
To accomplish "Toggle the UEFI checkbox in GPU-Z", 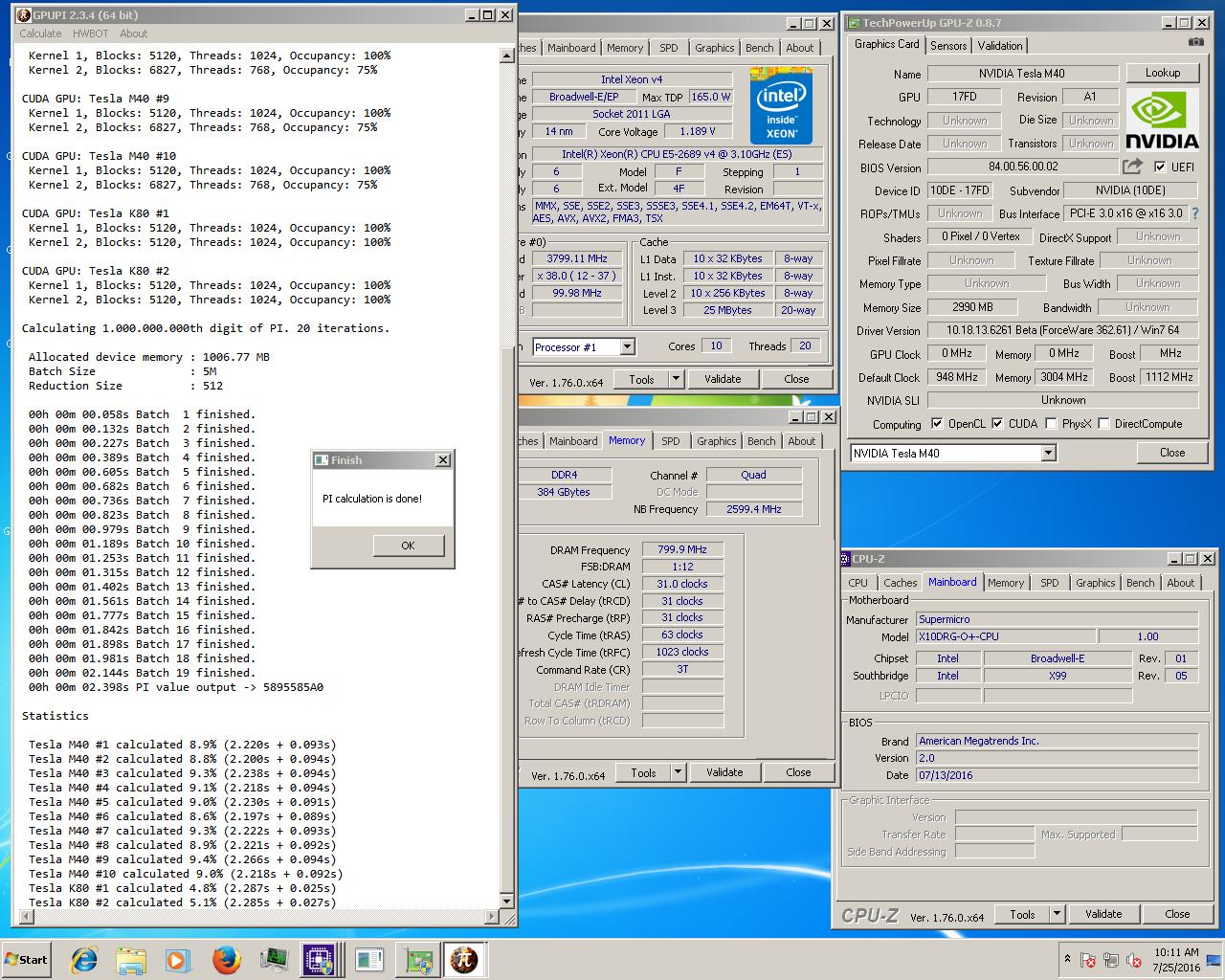I will (1160, 167).
